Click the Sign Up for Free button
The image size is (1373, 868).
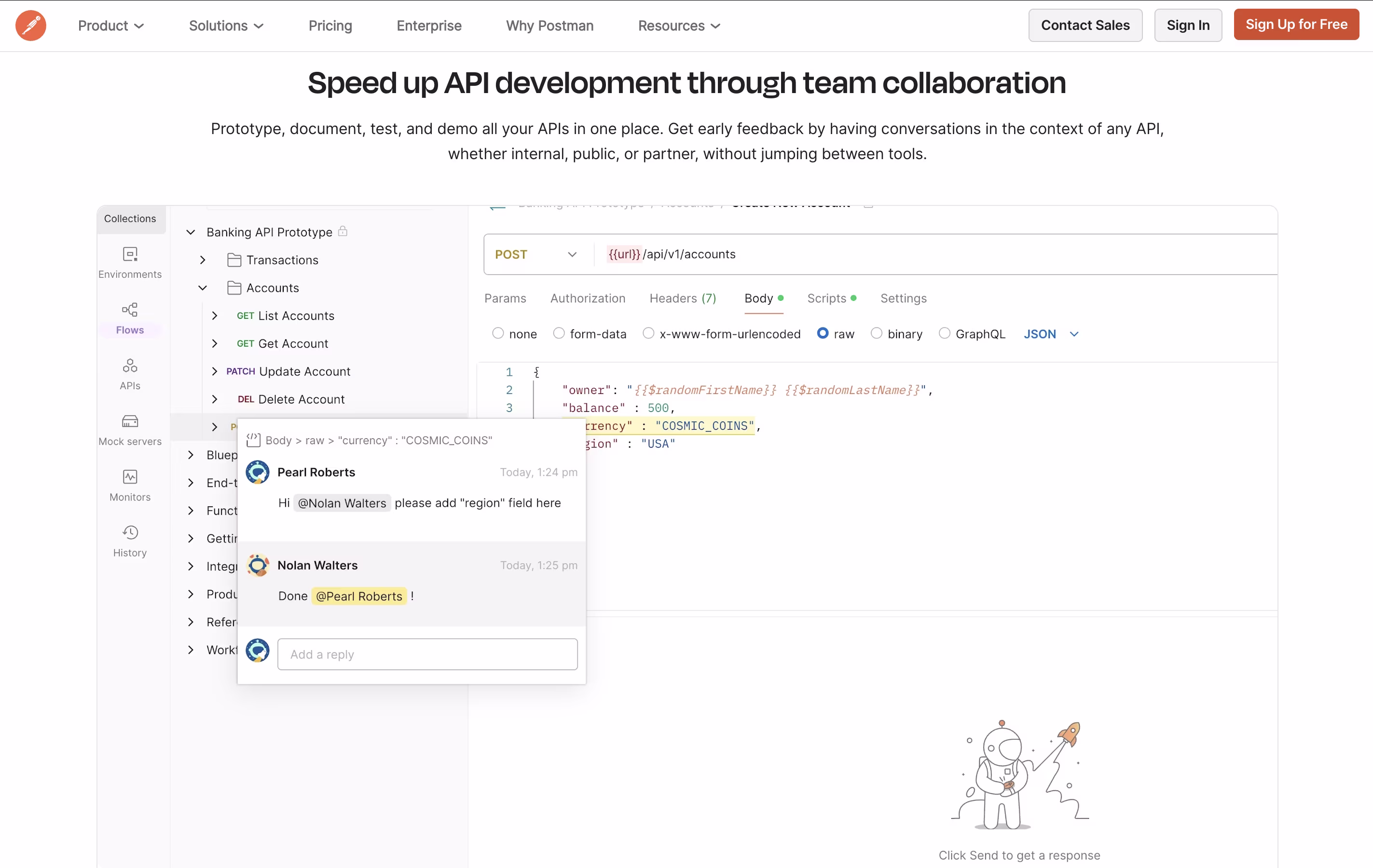(1296, 25)
